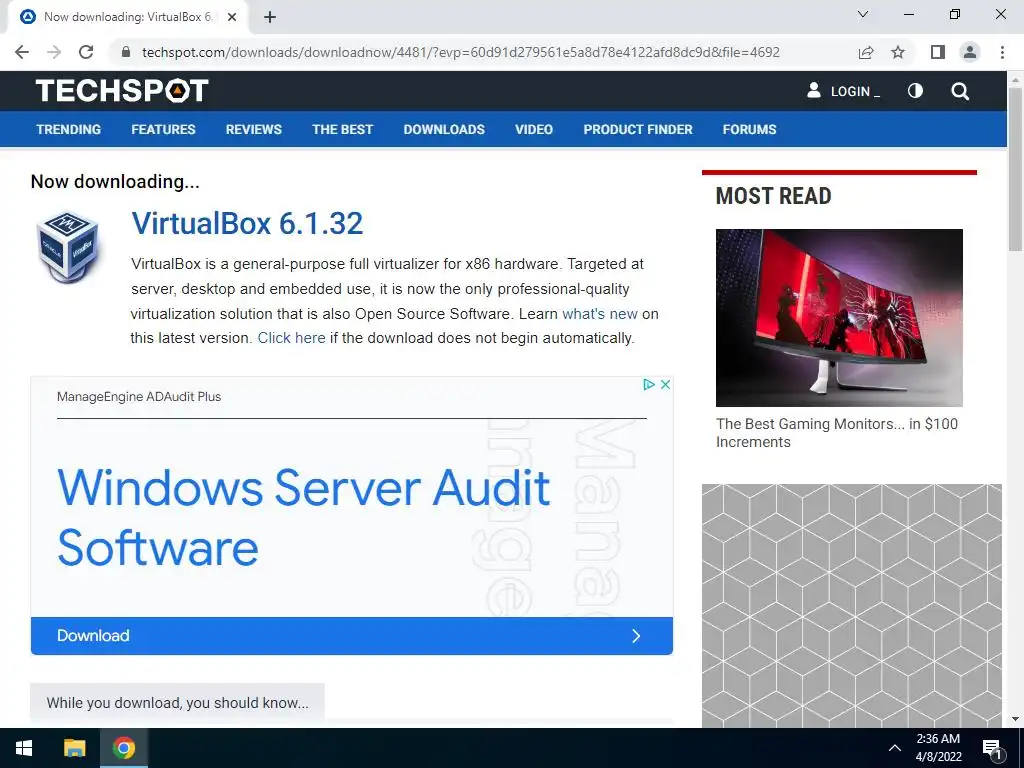Open the "what's new" link
This screenshot has width=1024, height=768.
click(600, 314)
